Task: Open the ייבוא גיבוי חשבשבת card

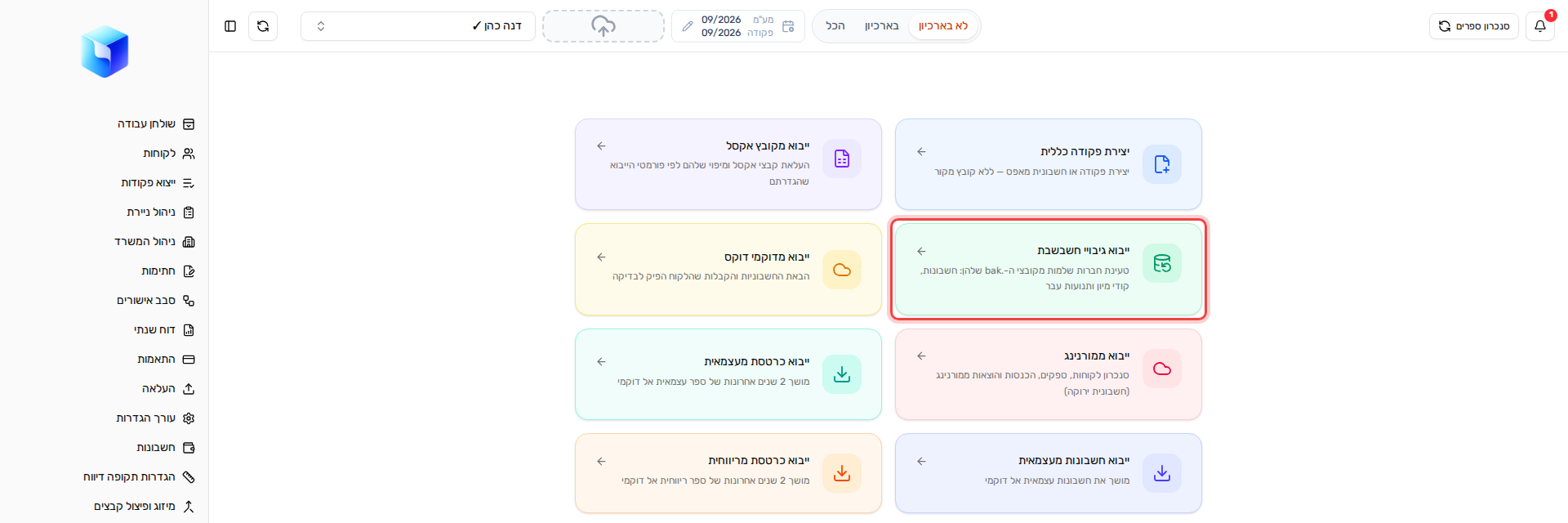Action: pyautogui.click(x=1049, y=270)
